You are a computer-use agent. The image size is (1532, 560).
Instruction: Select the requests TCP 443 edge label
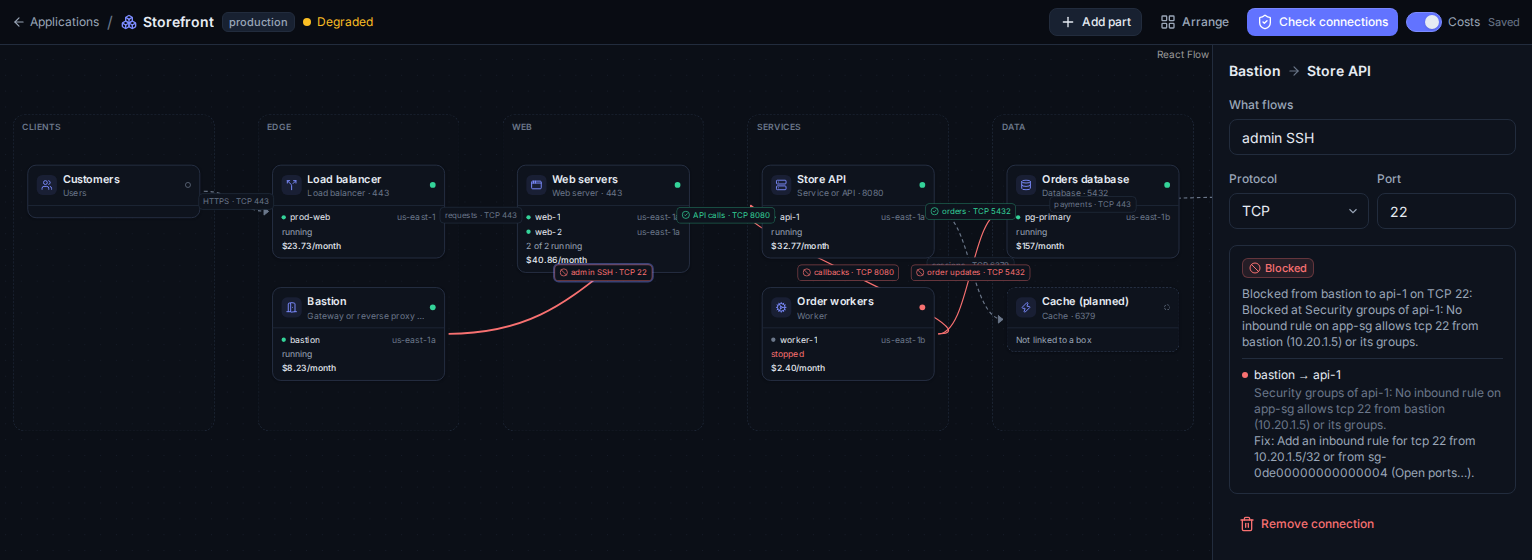click(481, 215)
